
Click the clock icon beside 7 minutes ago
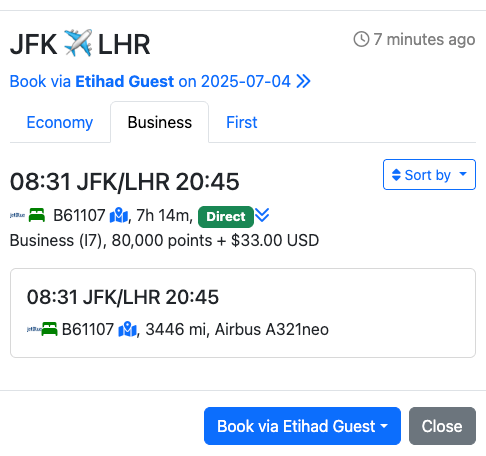tap(361, 39)
